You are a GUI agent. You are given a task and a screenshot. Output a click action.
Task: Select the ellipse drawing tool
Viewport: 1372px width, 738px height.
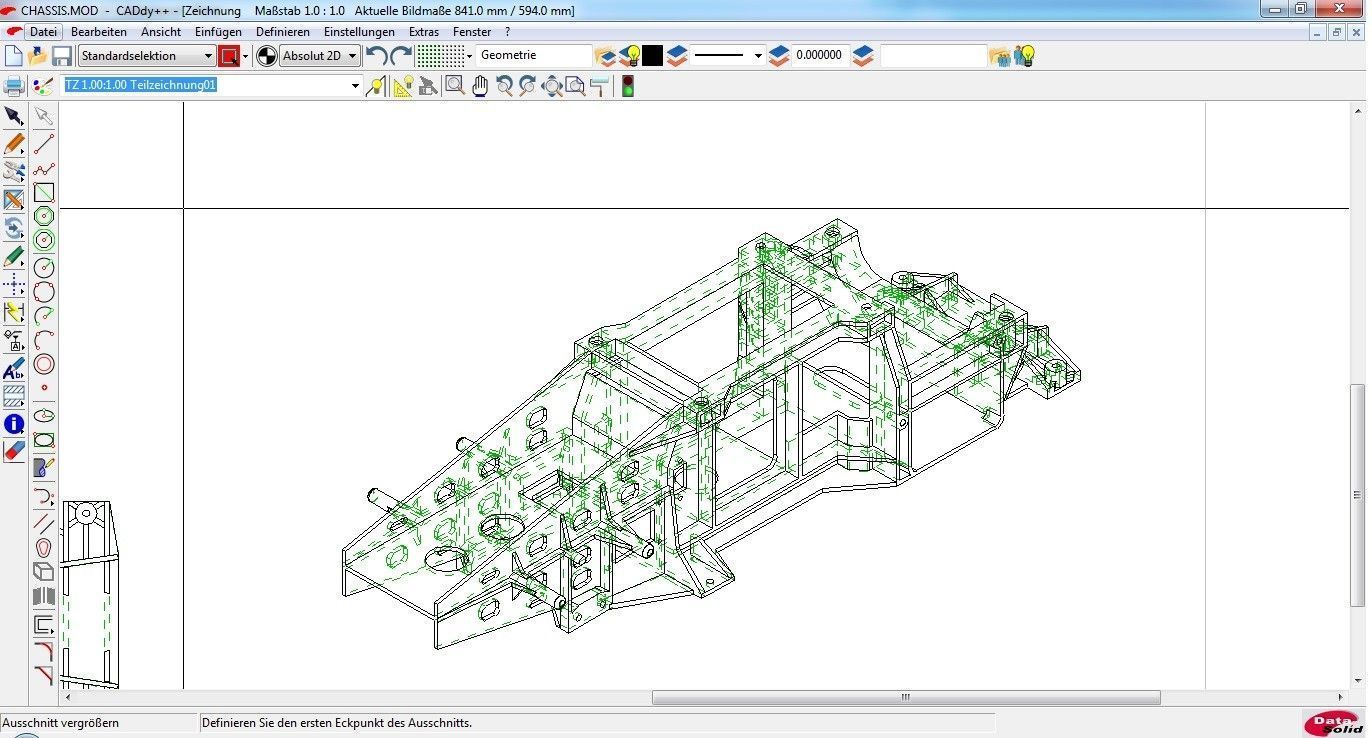point(44,415)
